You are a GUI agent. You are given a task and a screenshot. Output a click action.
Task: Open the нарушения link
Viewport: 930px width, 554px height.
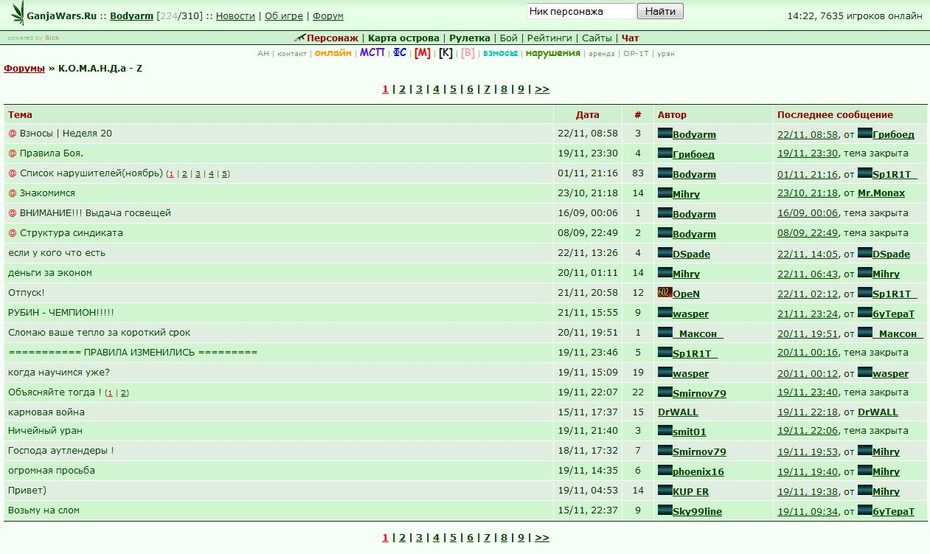[553, 53]
